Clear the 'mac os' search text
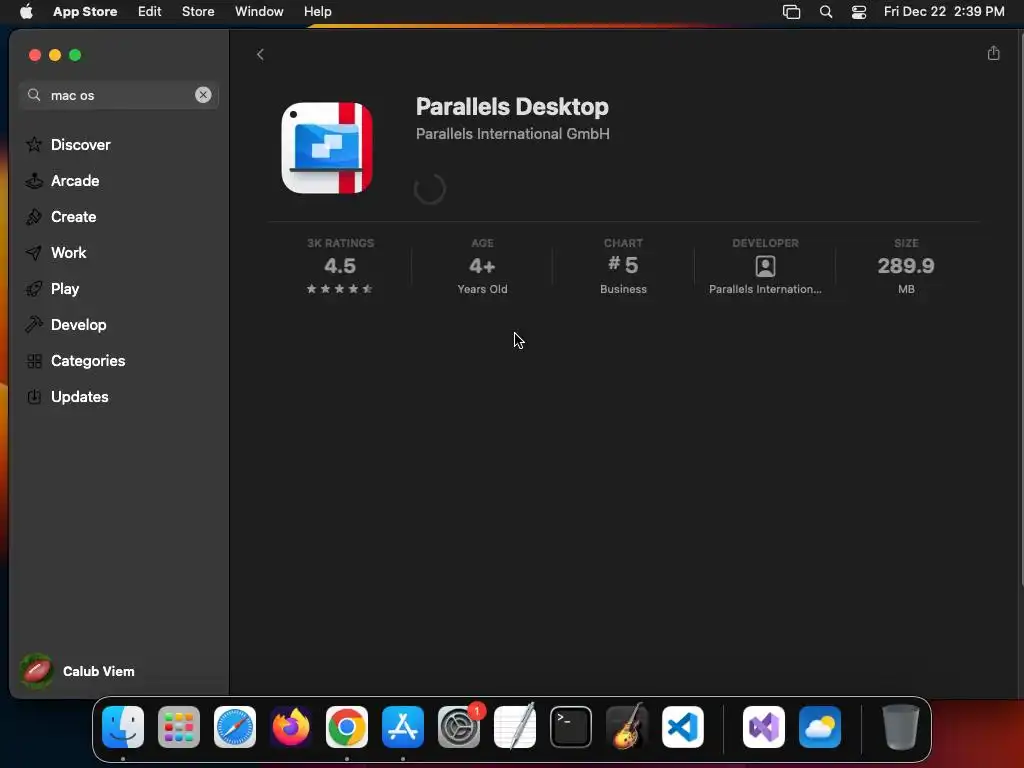Screen dimensions: 1024x768 click(x=203, y=95)
